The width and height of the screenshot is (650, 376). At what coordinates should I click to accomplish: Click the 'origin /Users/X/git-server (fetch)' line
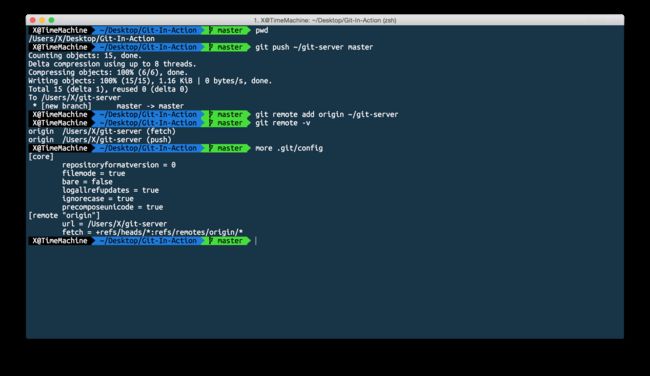click(102, 131)
